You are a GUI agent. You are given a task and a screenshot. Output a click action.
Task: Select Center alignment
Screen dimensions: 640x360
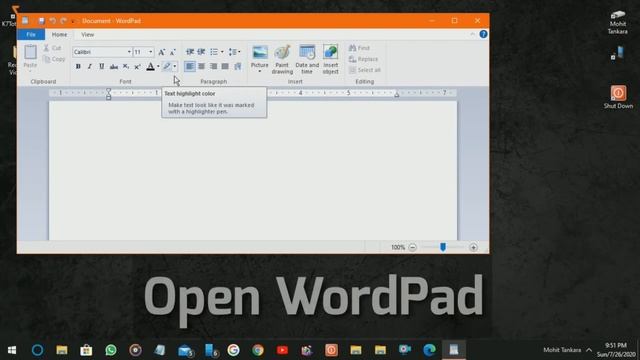coord(202,66)
